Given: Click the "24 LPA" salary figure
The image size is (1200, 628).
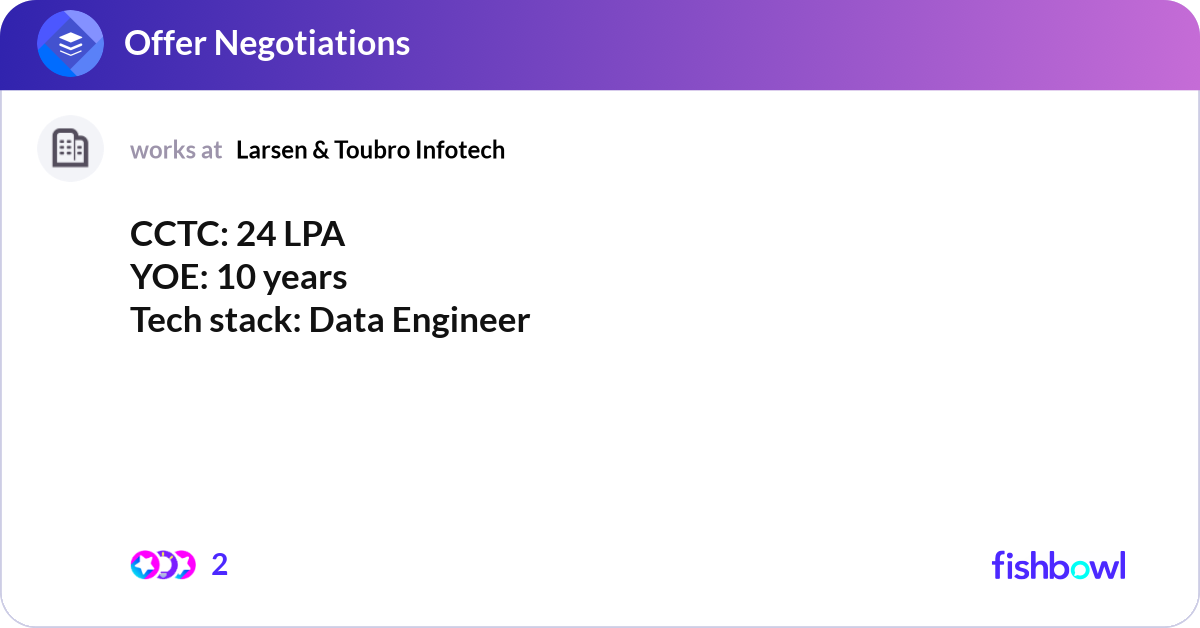Looking at the screenshot, I should 291,234.
